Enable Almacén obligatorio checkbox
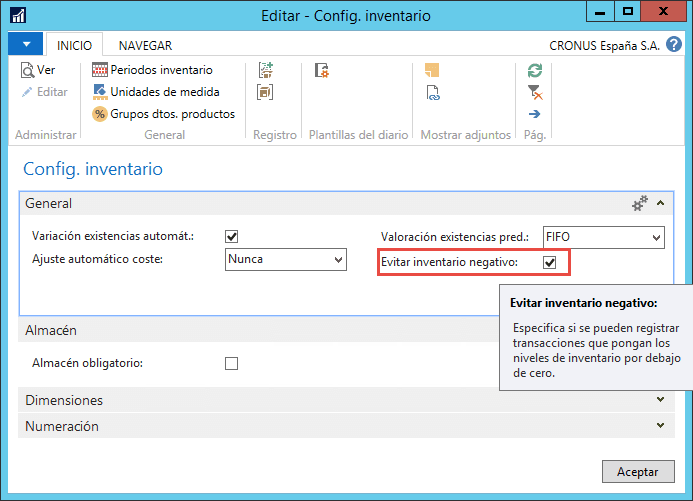The height and width of the screenshot is (501, 693). pyautogui.click(x=232, y=363)
